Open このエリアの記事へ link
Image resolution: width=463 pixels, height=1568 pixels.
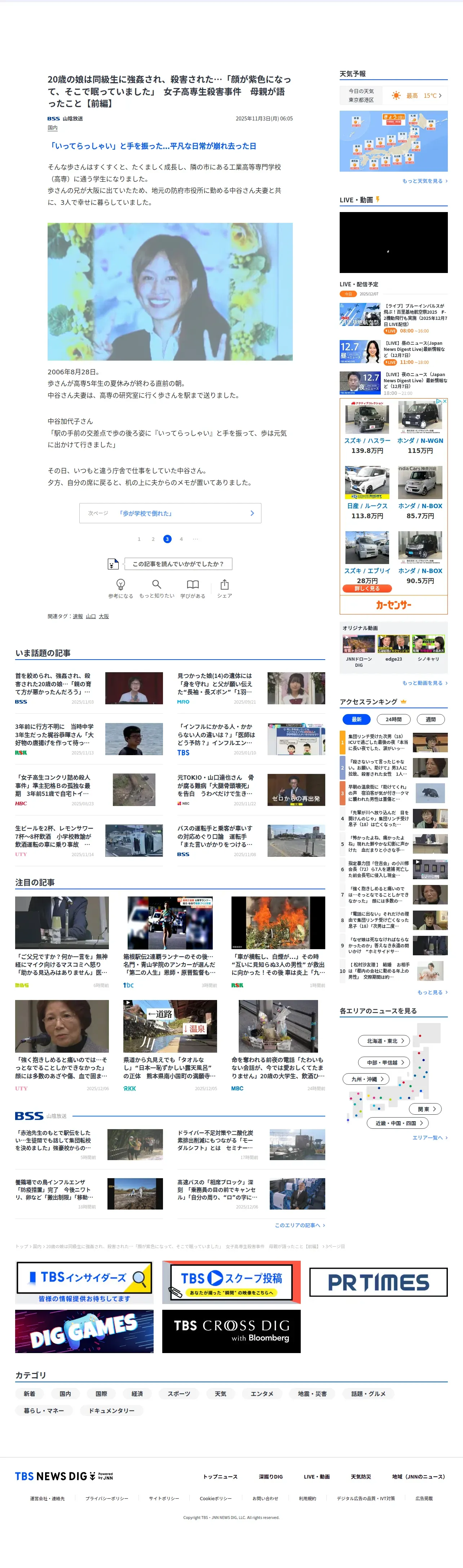pos(299,1225)
